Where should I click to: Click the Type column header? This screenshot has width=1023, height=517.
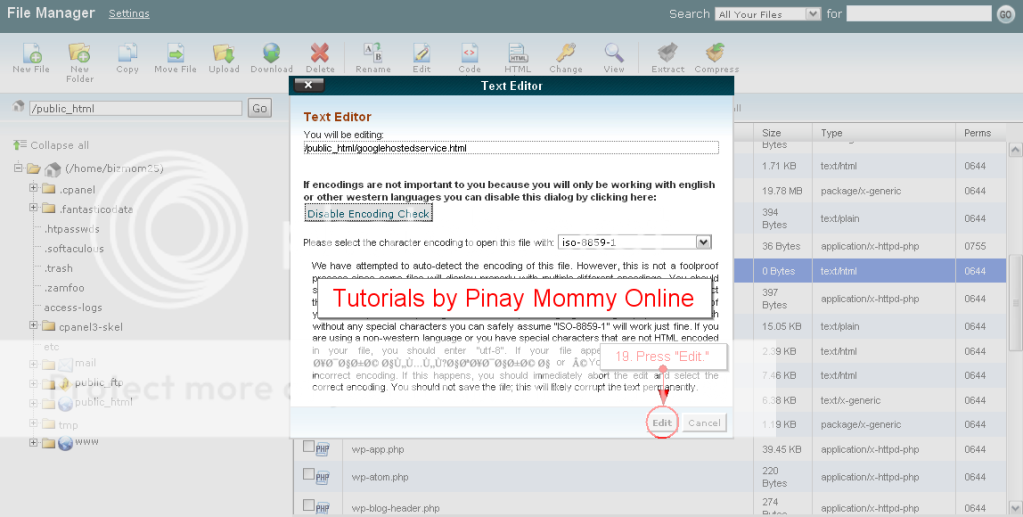pyautogui.click(x=832, y=133)
